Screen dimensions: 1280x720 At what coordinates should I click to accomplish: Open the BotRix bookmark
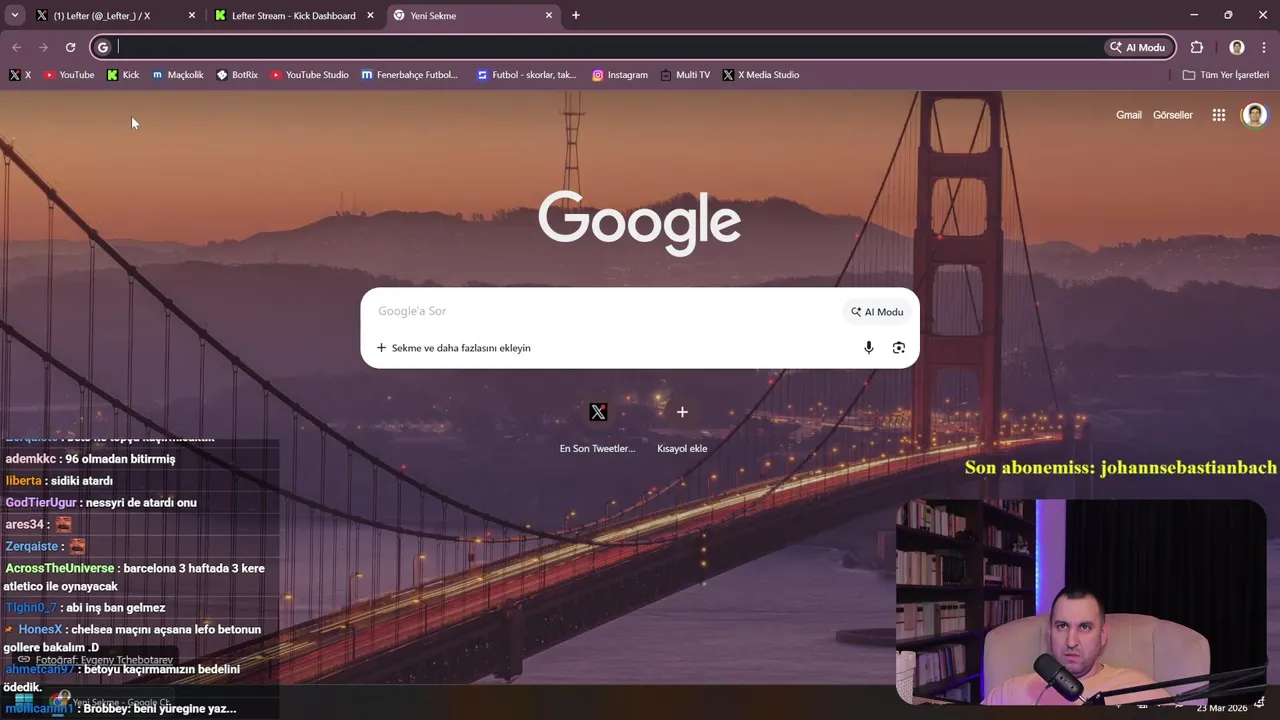(x=237, y=75)
